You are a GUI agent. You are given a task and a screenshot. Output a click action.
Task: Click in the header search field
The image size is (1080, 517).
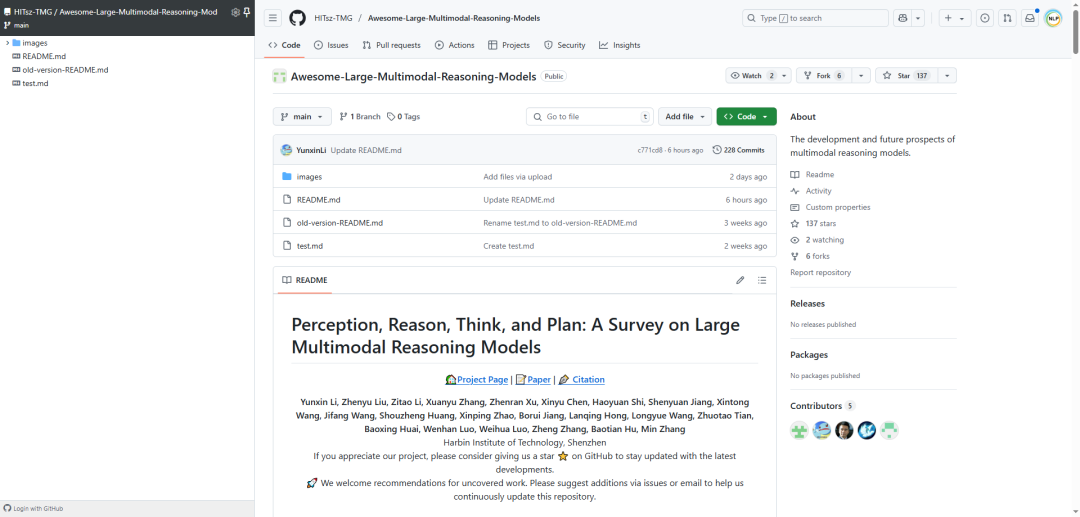coord(816,18)
